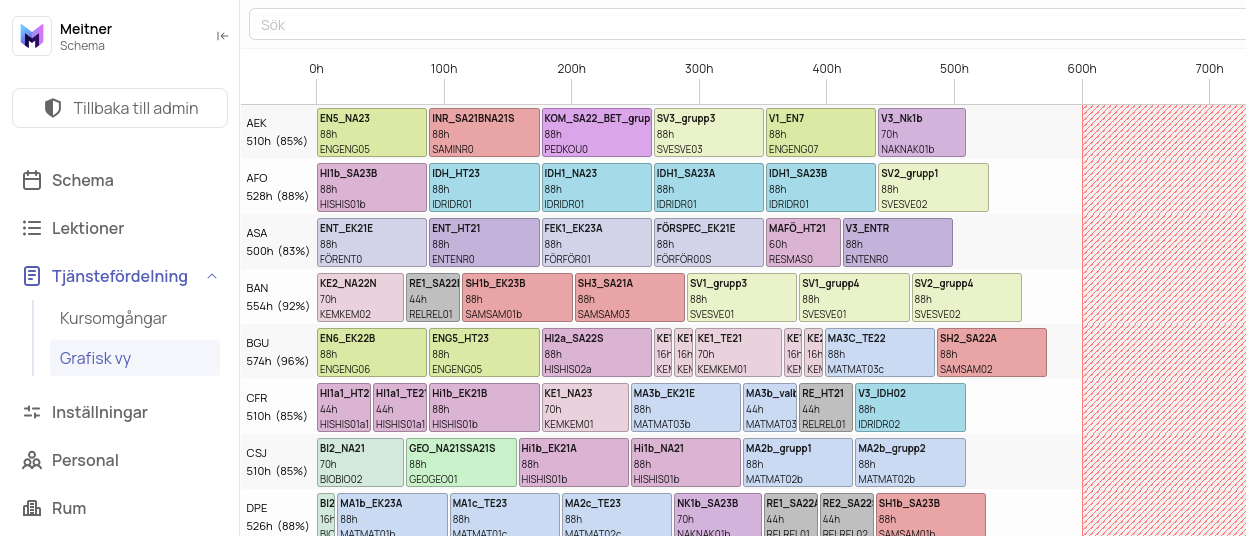This screenshot has width=1246, height=536.
Task: Click the building icon beside Rum
Action: (32, 508)
